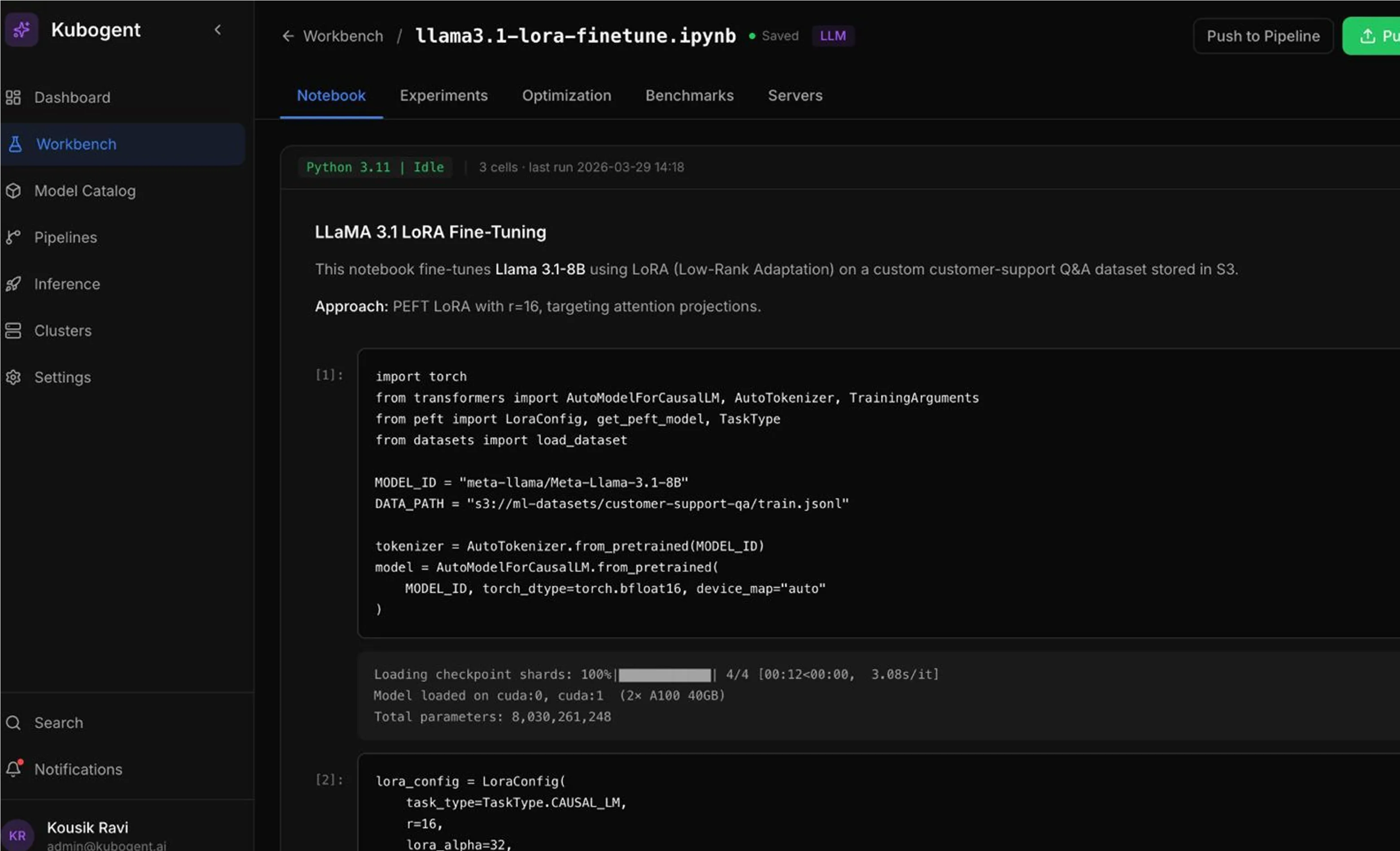
Task: Click the back arrow beside Workbench
Action: [288, 36]
